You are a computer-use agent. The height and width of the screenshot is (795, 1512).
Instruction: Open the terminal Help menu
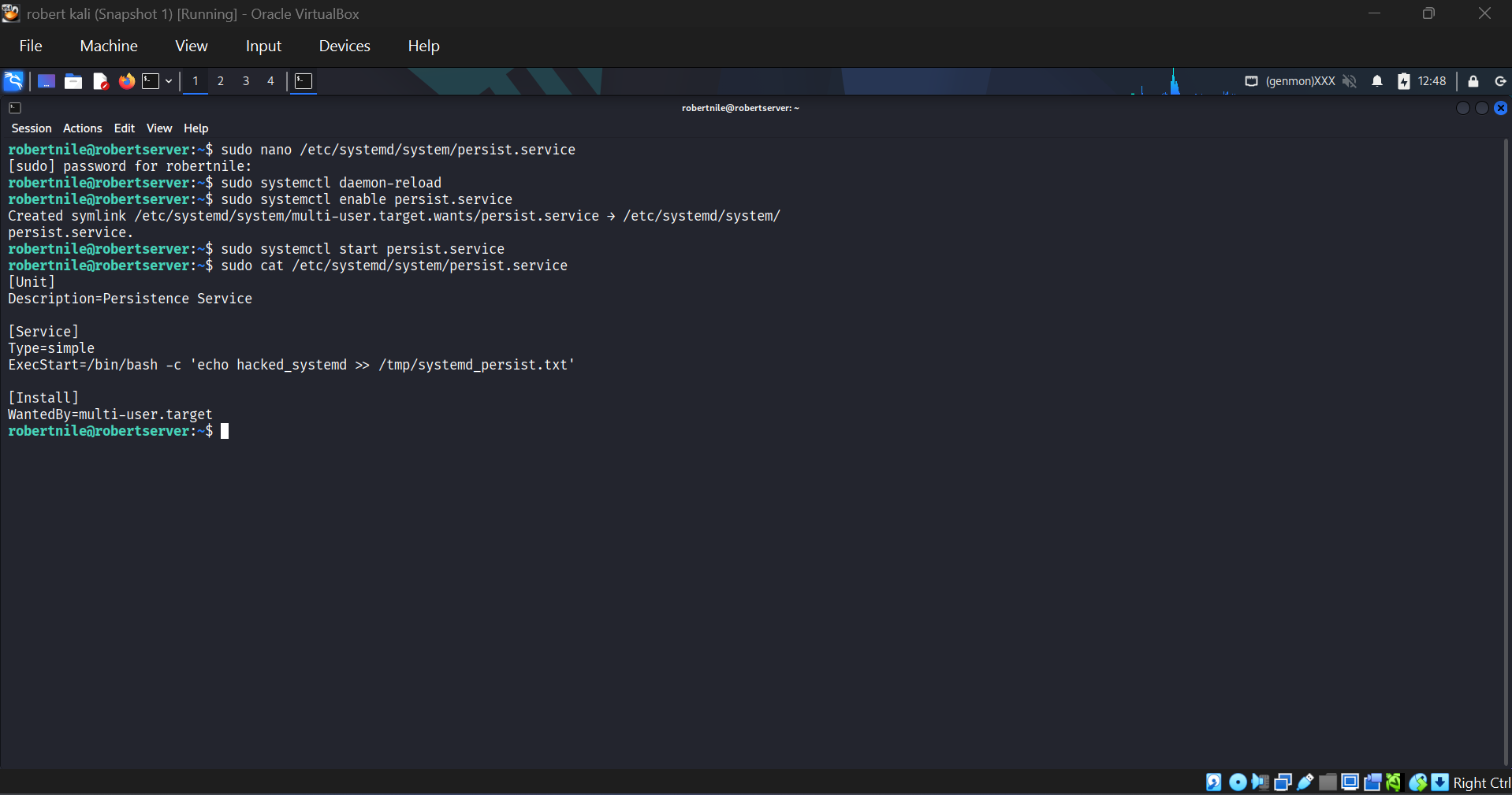pos(196,128)
